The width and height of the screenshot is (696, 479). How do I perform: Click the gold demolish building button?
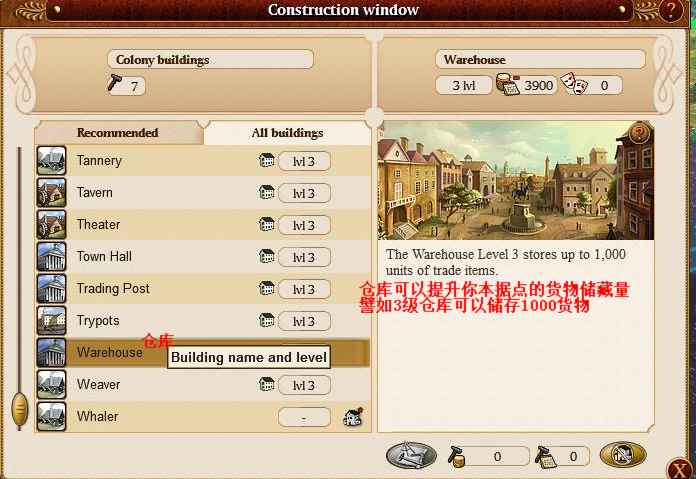623,455
